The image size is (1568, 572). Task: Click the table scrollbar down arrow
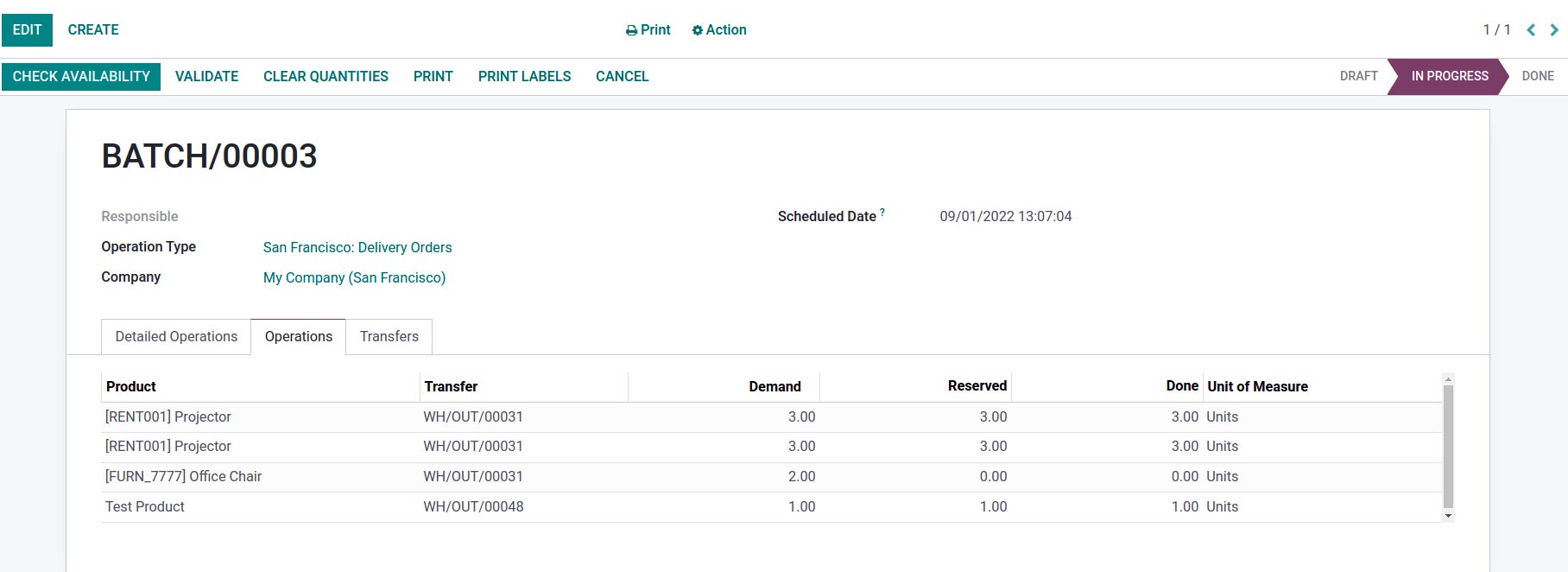point(1448,516)
